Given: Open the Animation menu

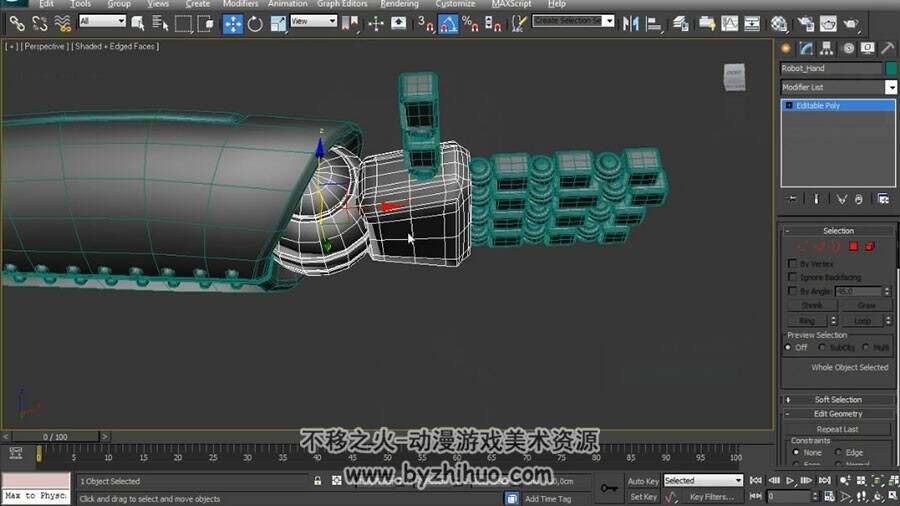Looking at the screenshot, I should 288,4.
